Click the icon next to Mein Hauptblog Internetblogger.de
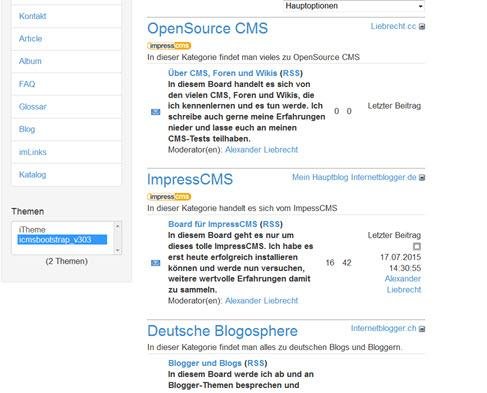This screenshot has height=393, width=487. (422, 178)
